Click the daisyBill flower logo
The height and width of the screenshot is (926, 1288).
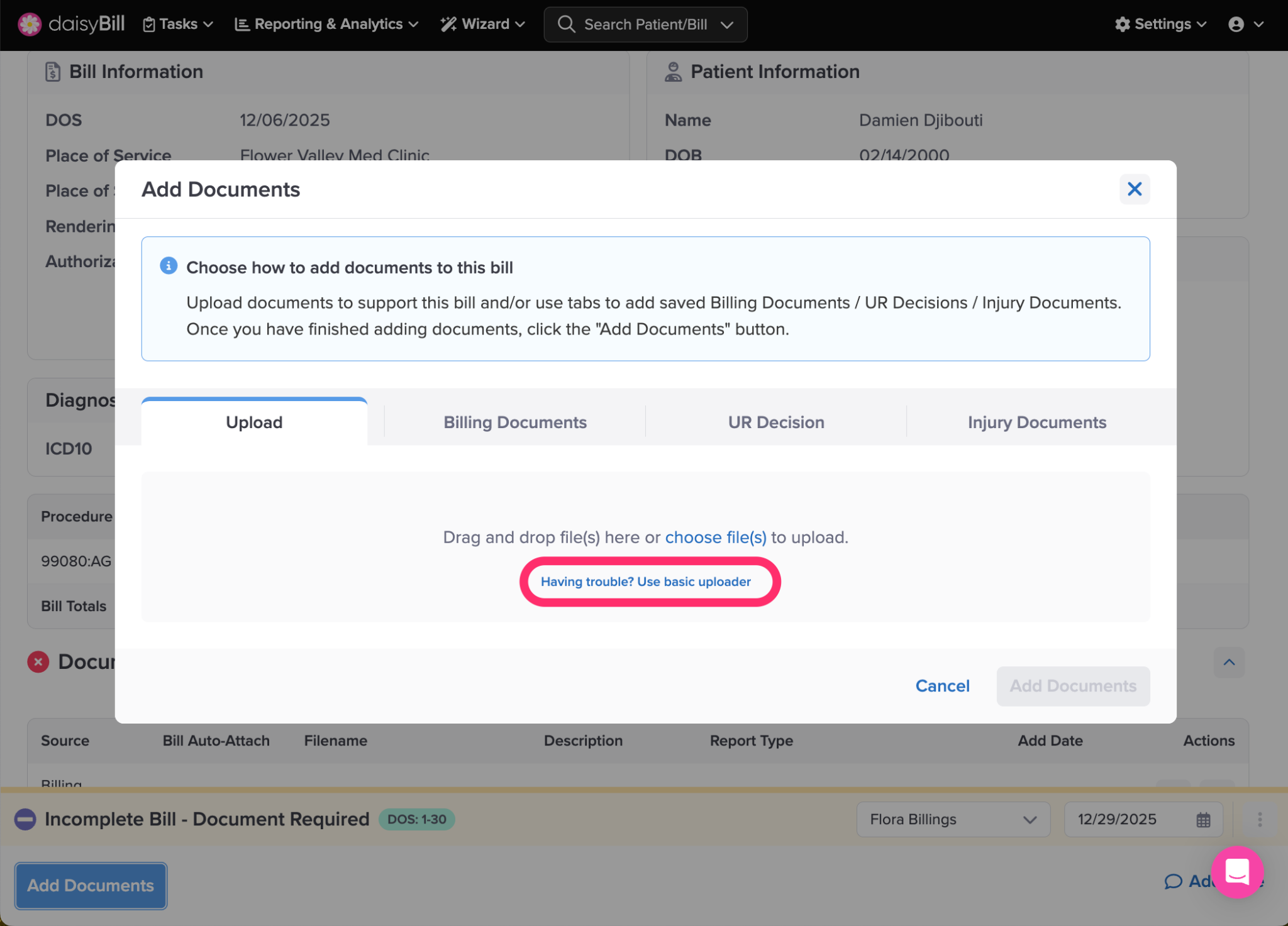tap(29, 24)
